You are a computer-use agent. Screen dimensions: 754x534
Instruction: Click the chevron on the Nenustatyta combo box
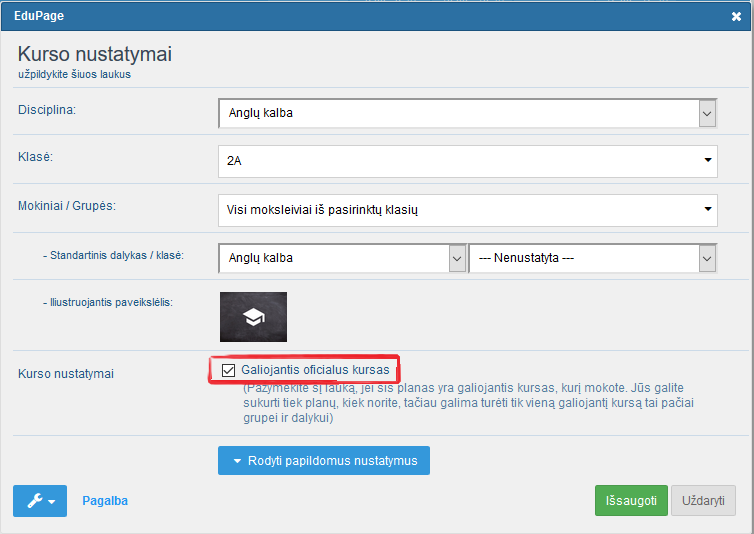point(707,258)
